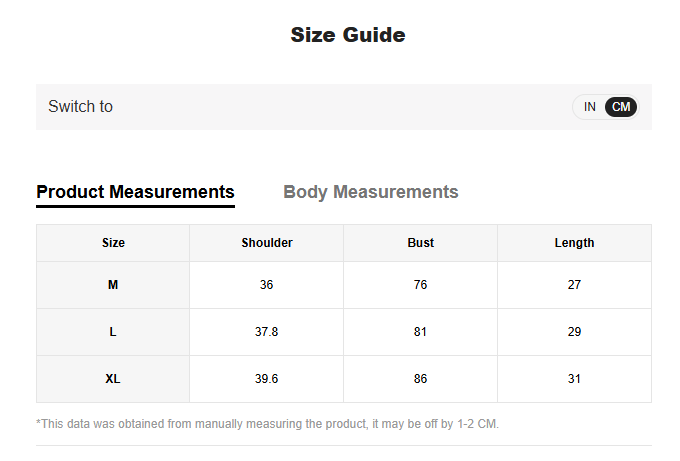
Task: Switch to the Body Measurements tab
Action: click(x=371, y=192)
